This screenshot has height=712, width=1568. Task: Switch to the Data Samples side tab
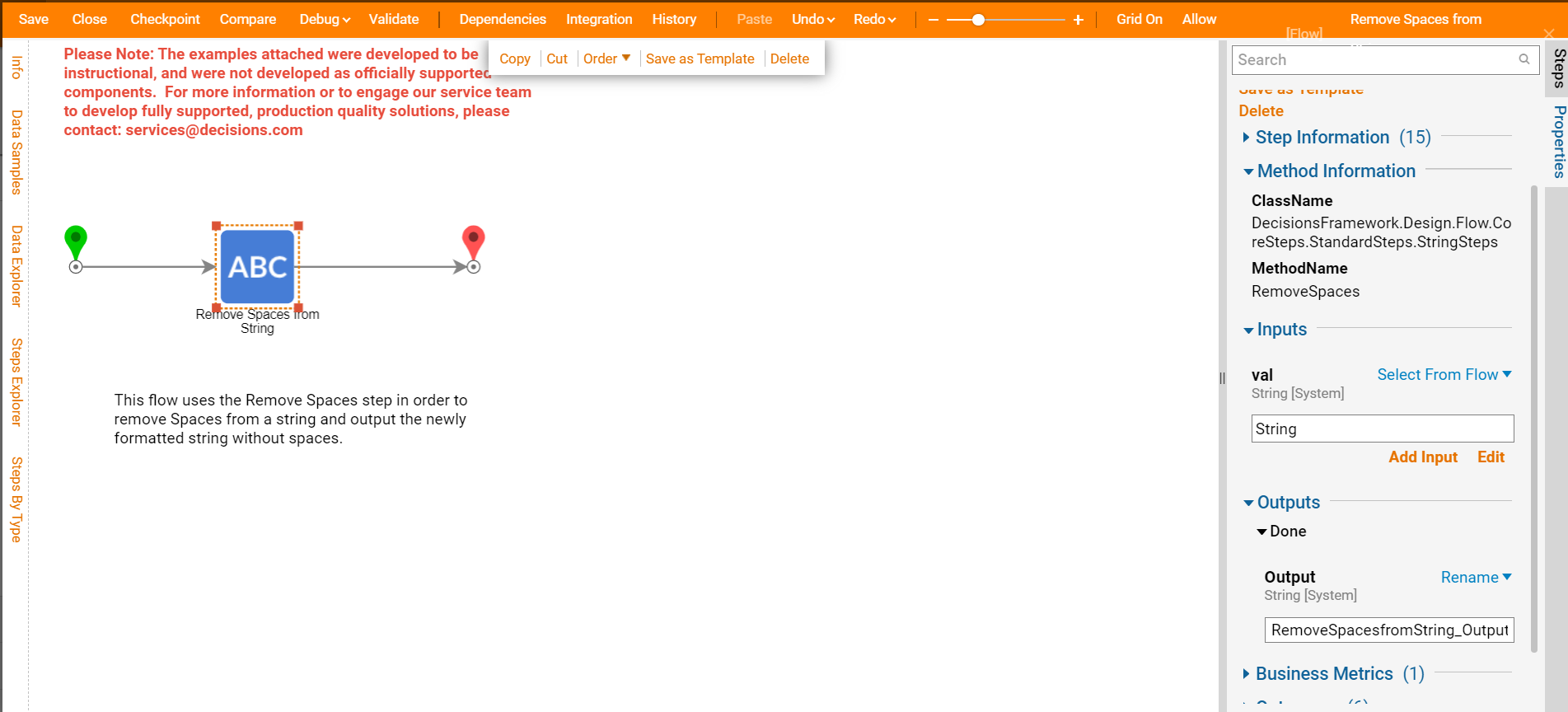(x=16, y=152)
